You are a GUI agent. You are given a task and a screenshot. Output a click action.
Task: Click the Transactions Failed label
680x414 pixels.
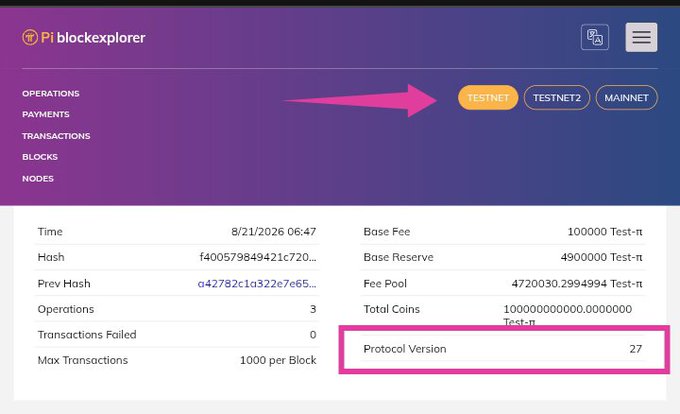click(87, 335)
